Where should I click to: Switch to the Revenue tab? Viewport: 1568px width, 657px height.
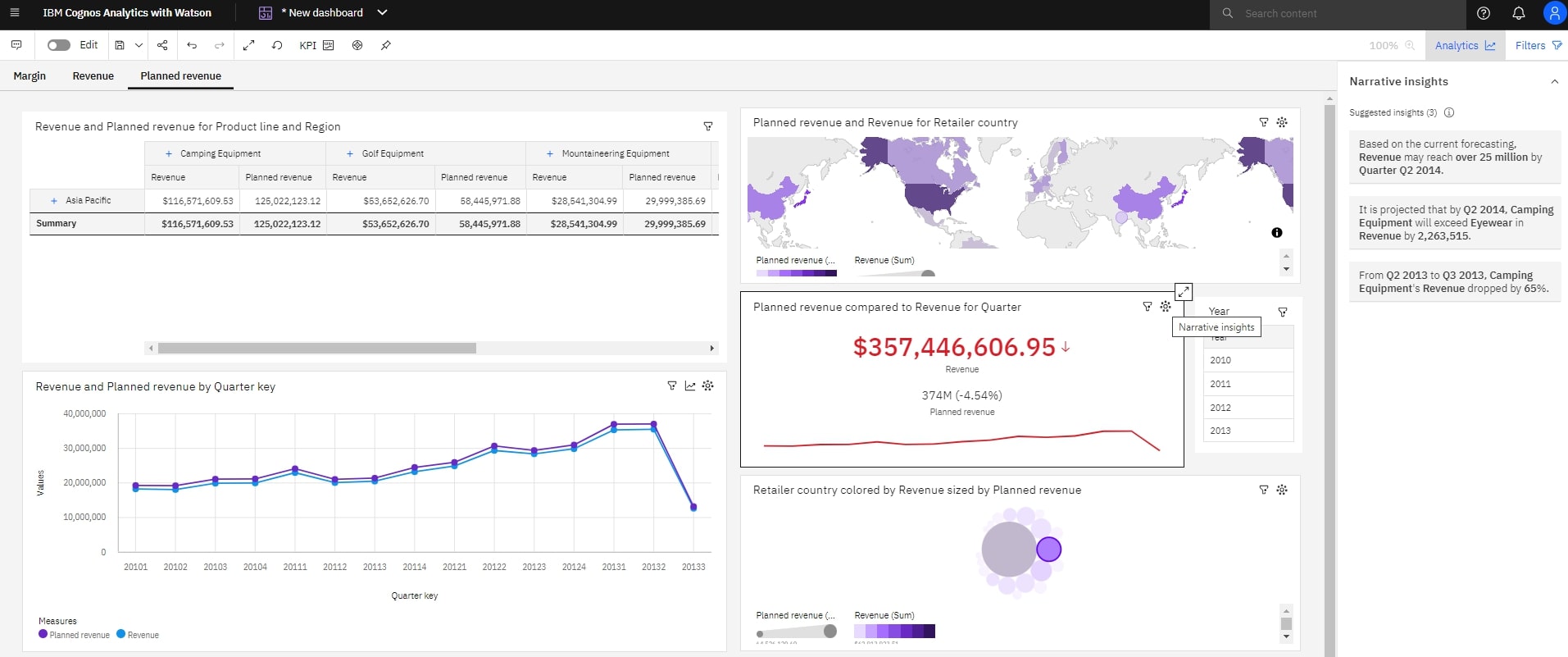point(93,75)
